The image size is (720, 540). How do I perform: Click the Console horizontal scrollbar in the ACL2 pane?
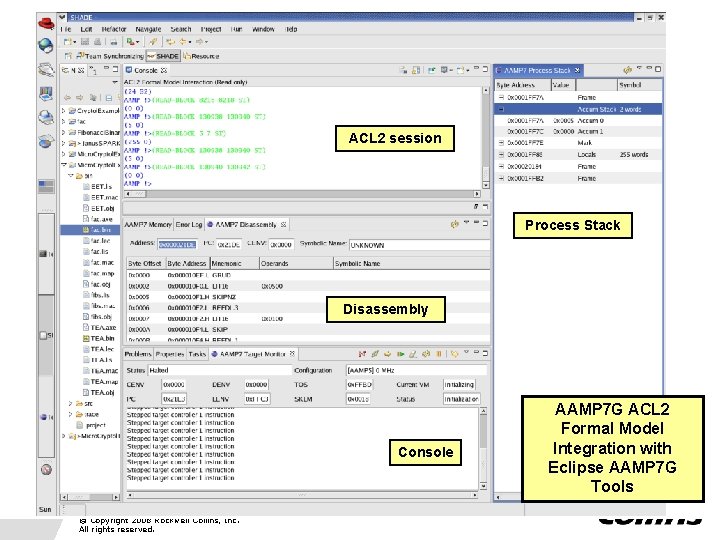[302, 194]
